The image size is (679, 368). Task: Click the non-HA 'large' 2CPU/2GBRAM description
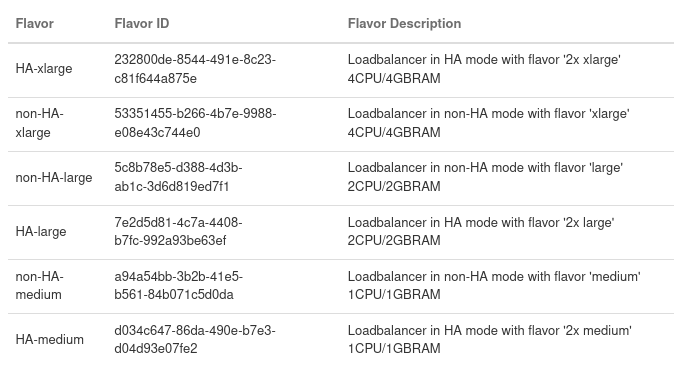coord(485,177)
